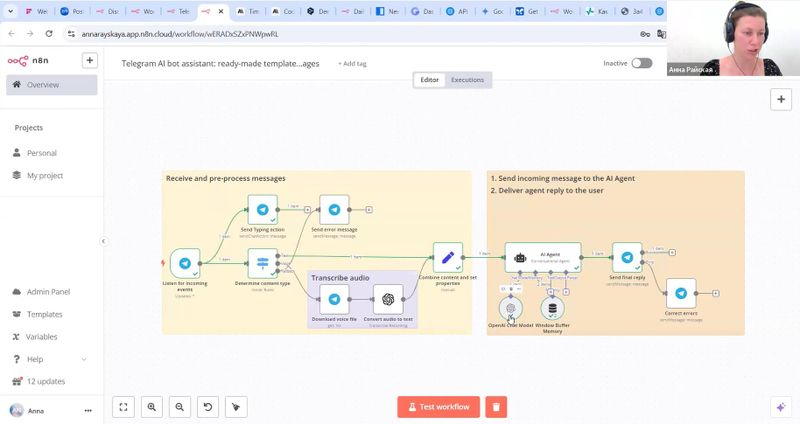Click the Add tag link

click(x=352, y=63)
